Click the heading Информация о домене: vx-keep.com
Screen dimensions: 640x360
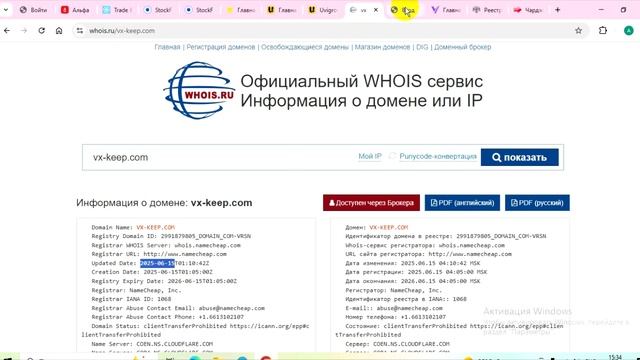164,203
